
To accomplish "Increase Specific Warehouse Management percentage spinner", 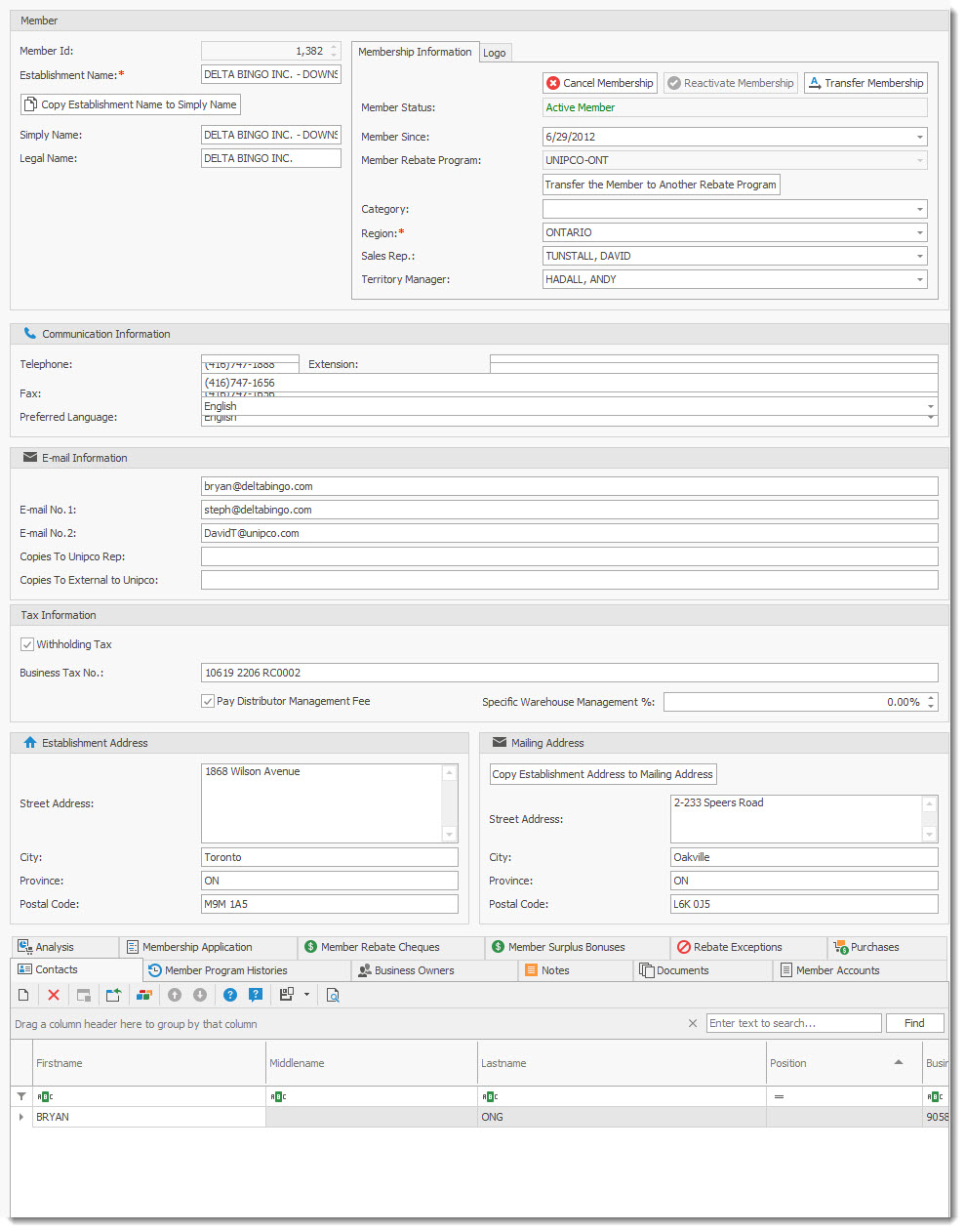I will [931, 697].
